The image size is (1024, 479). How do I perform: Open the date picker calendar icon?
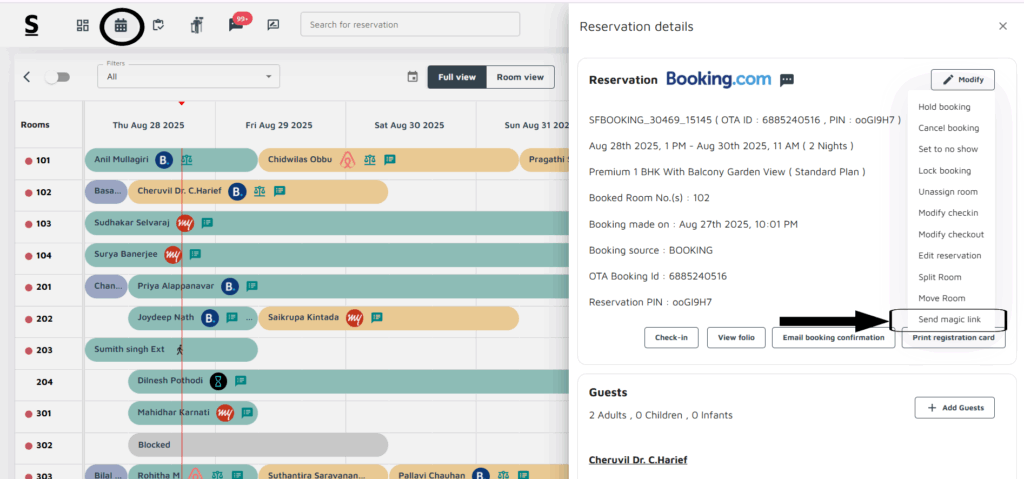(x=412, y=77)
